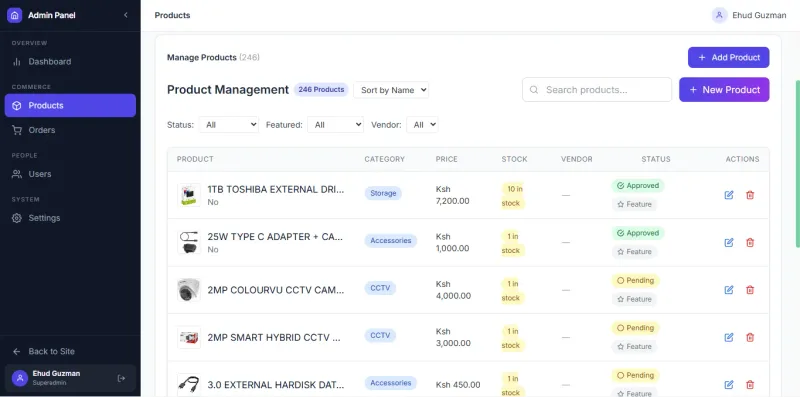
Task: Delete the 25W TYPE C ADAPTER product
Action: [750, 242]
